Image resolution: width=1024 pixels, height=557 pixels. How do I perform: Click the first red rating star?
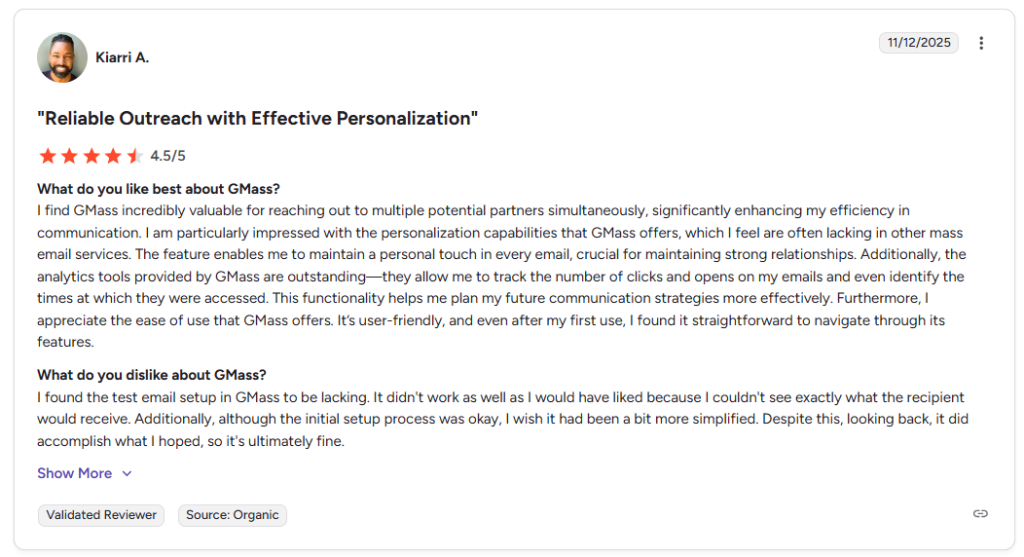[47, 156]
